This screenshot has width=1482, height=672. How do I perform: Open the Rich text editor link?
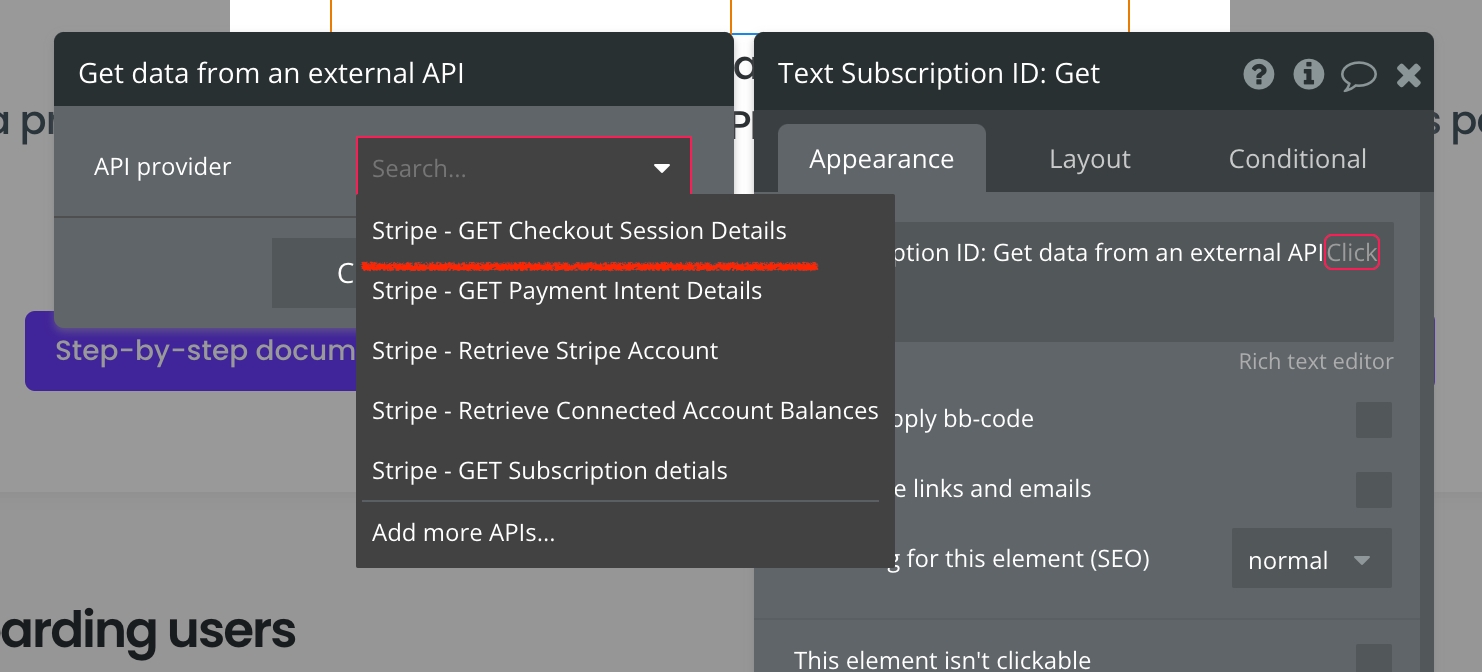(1315, 362)
